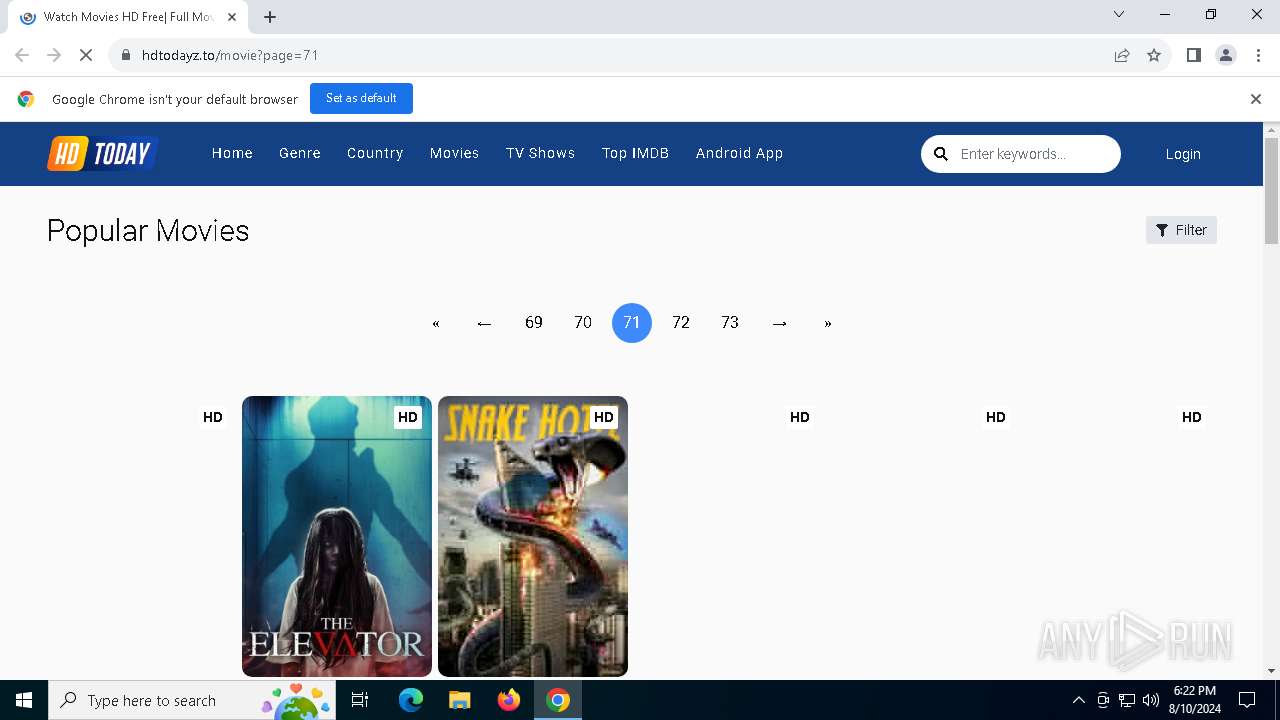Open the clock and date panel
This screenshot has height=720, width=1280.
[1195, 700]
